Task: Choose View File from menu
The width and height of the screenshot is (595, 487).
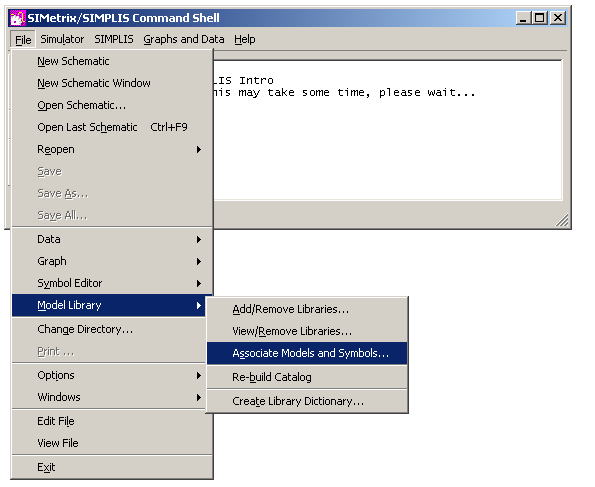Action: tap(112, 443)
